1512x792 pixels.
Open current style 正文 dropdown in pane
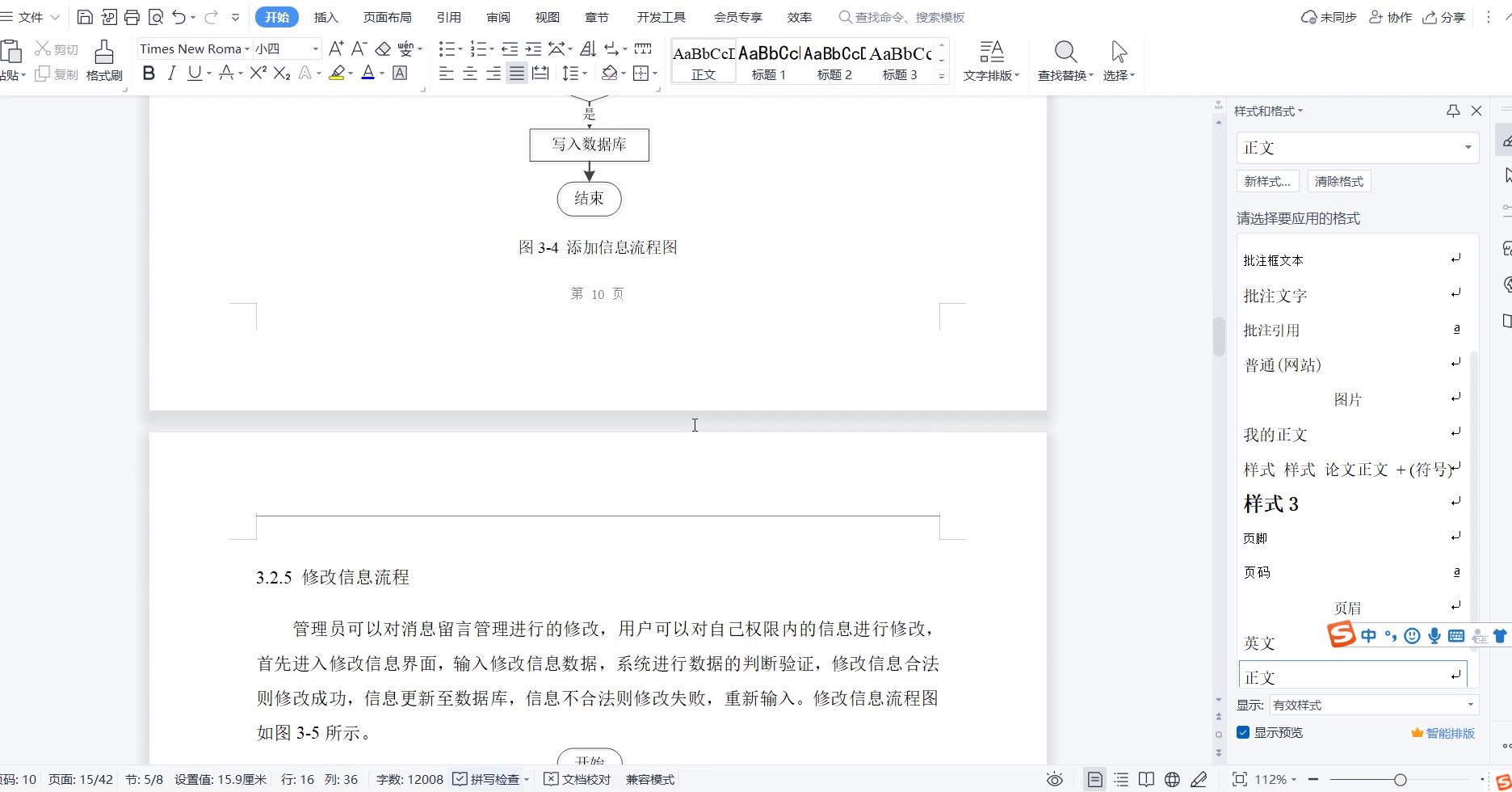click(x=1468, y=148)
